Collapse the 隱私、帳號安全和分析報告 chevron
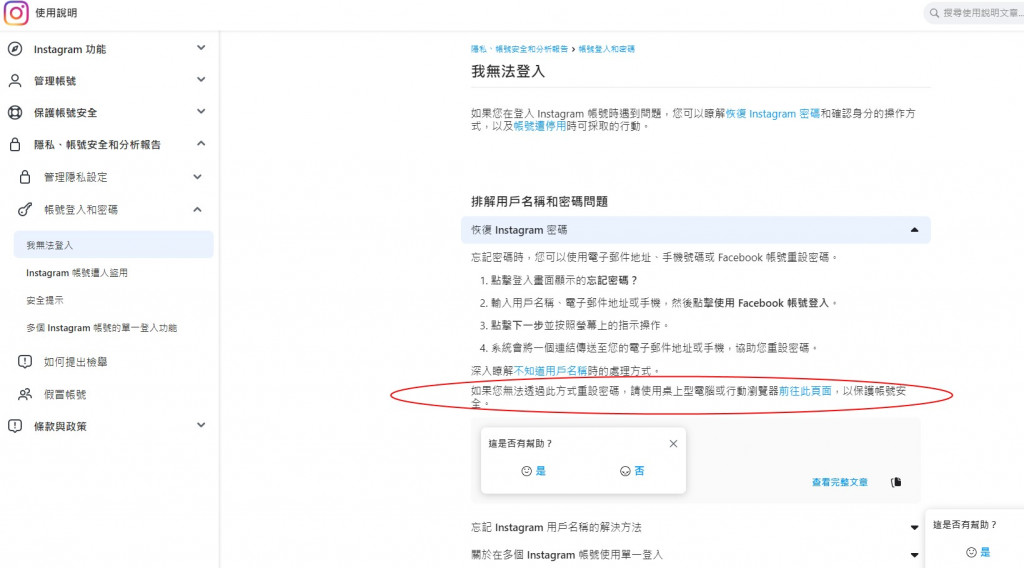 point(201,144)
